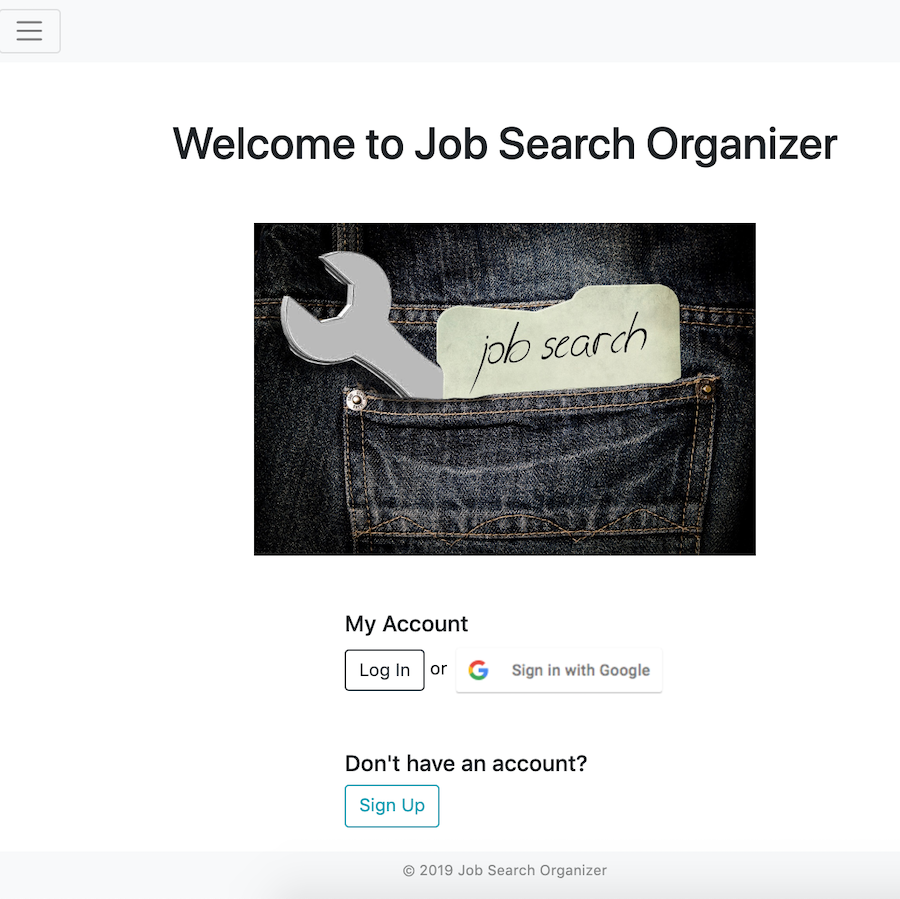Image resolution: width=900 pixels, height=899 pixels.
Task: Click the word or between login buttons
Action: pyautogui.click(x=439, y=669)
